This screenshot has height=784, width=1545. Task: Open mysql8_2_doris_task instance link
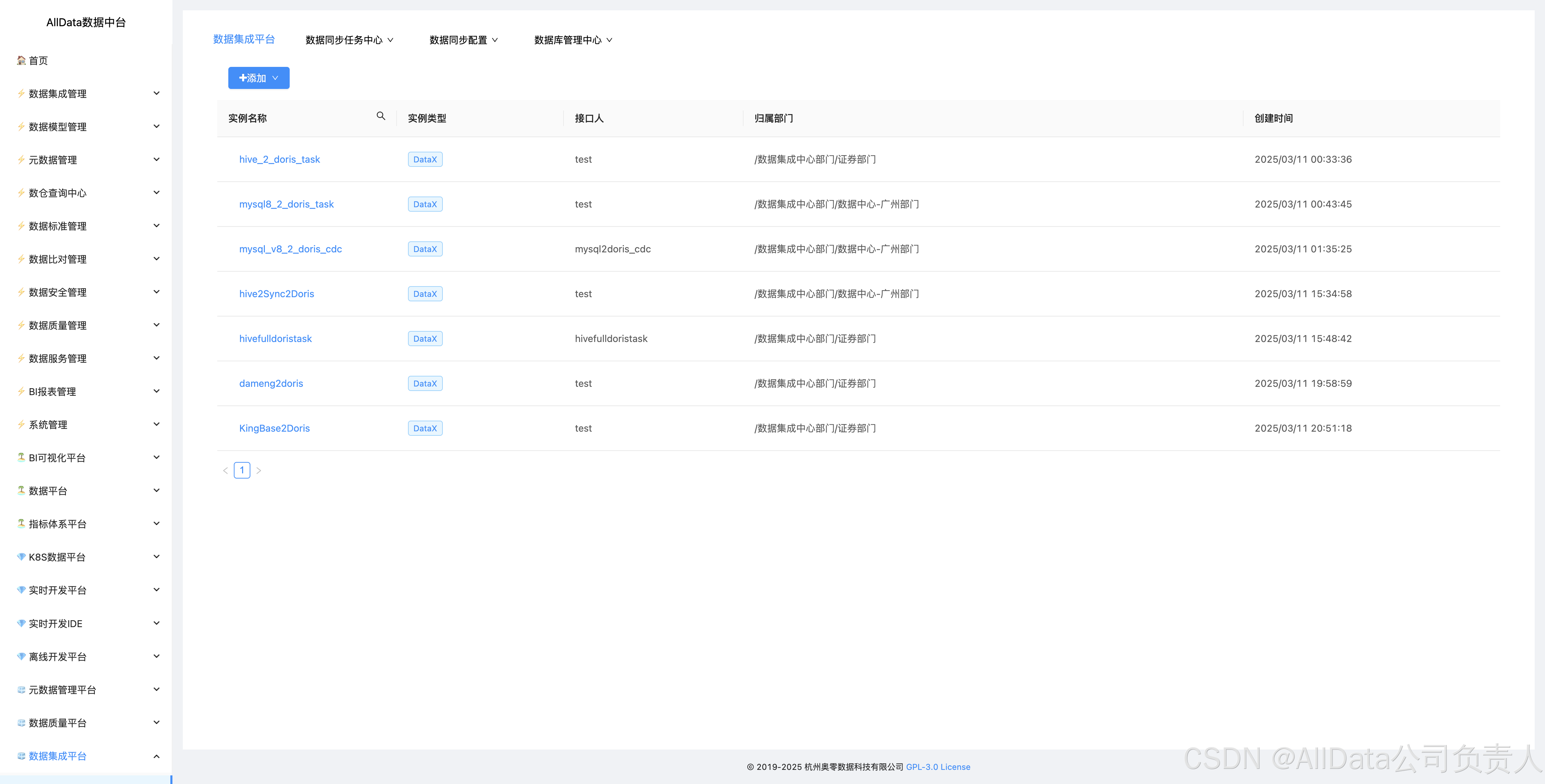coord(286,204)
